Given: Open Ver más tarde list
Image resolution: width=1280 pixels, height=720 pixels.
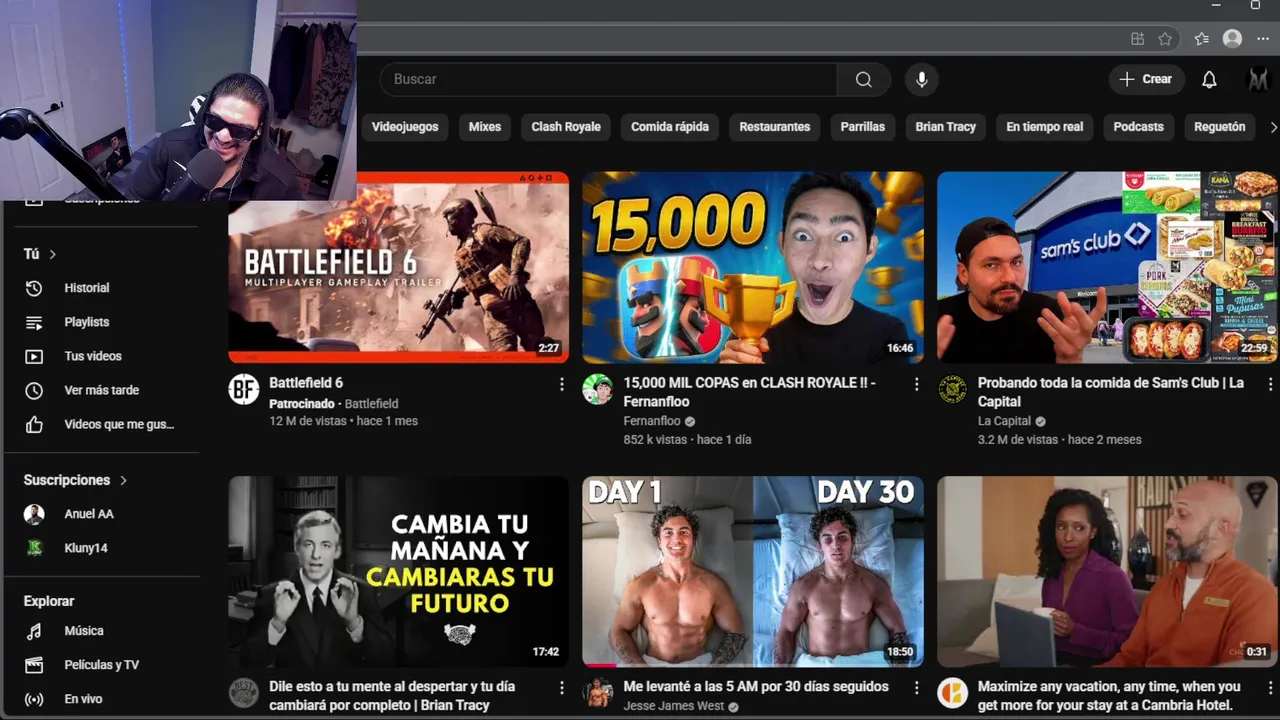Looking at the screenshot, I should coord(100,390).
